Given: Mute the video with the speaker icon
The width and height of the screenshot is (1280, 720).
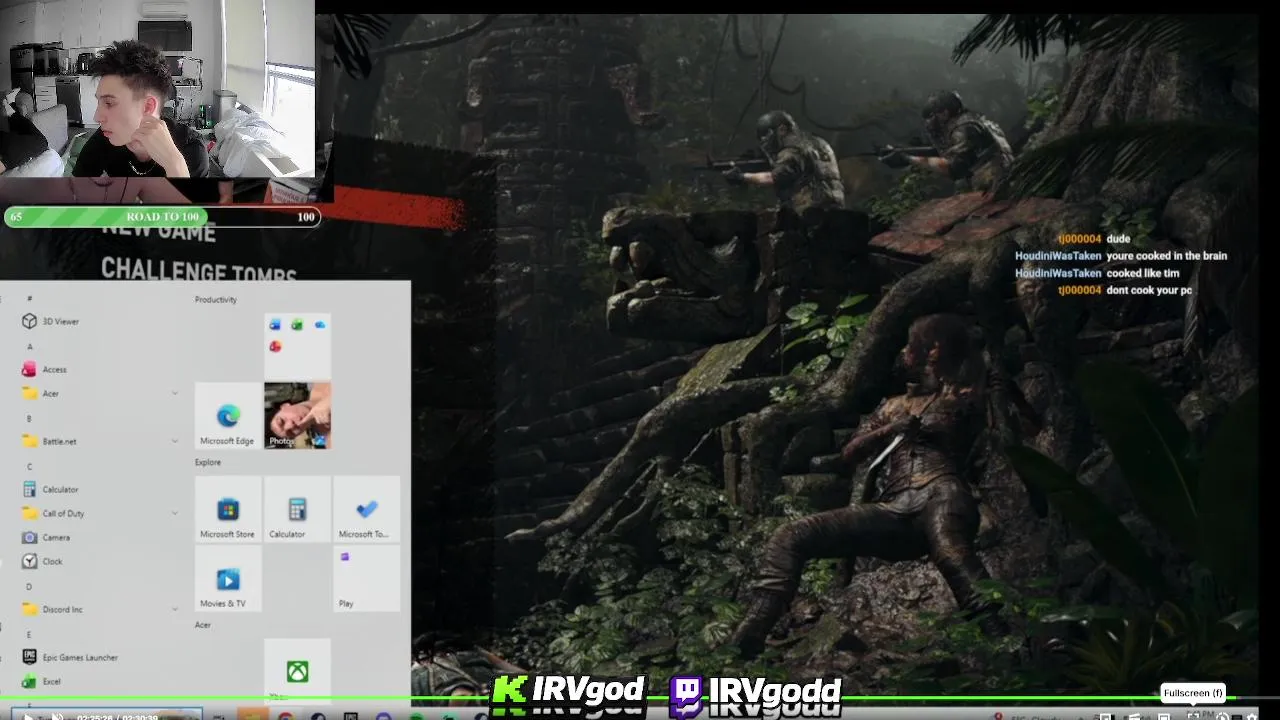Looking at the screenshot, I should tap(57, 716).
